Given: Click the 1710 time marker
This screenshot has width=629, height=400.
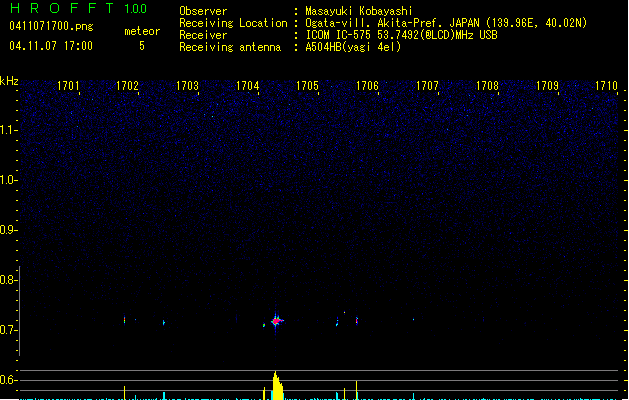Looking at the screenshot, I should point(606,86).
